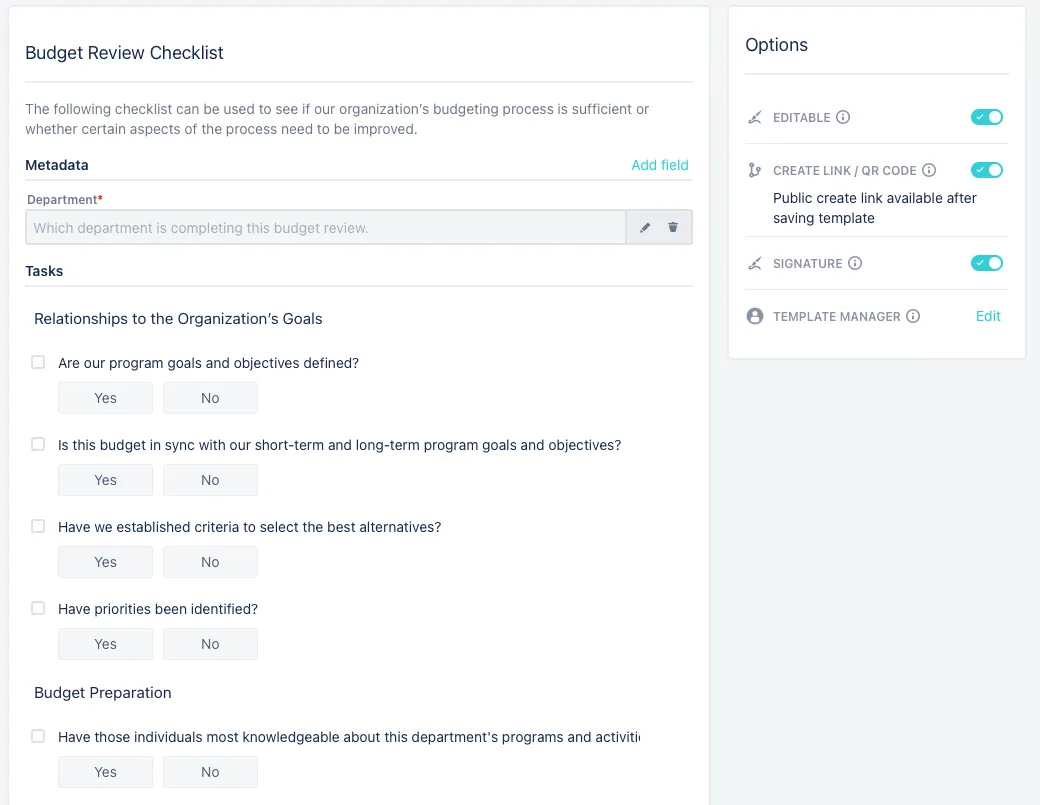Check the established criteria for alternatives checkbox
1040x805 pixels.
tap(38, 526)
